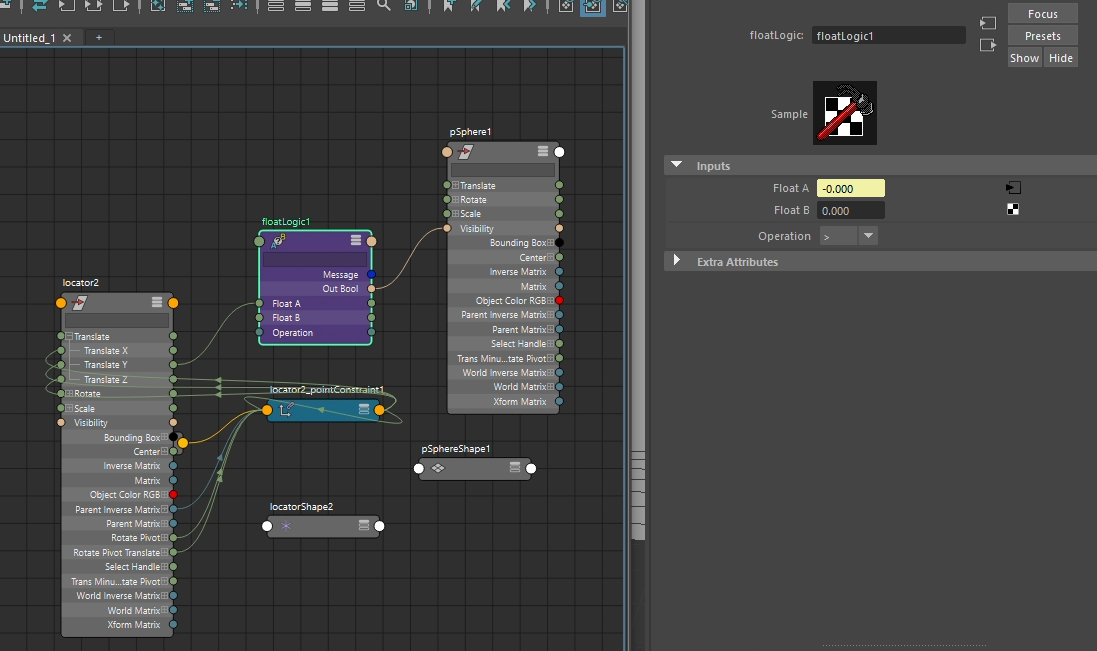The width and height of the screenshot is (1097, 651).
Task: Click the magnifying glass search icon
Action: pos(383,6)
